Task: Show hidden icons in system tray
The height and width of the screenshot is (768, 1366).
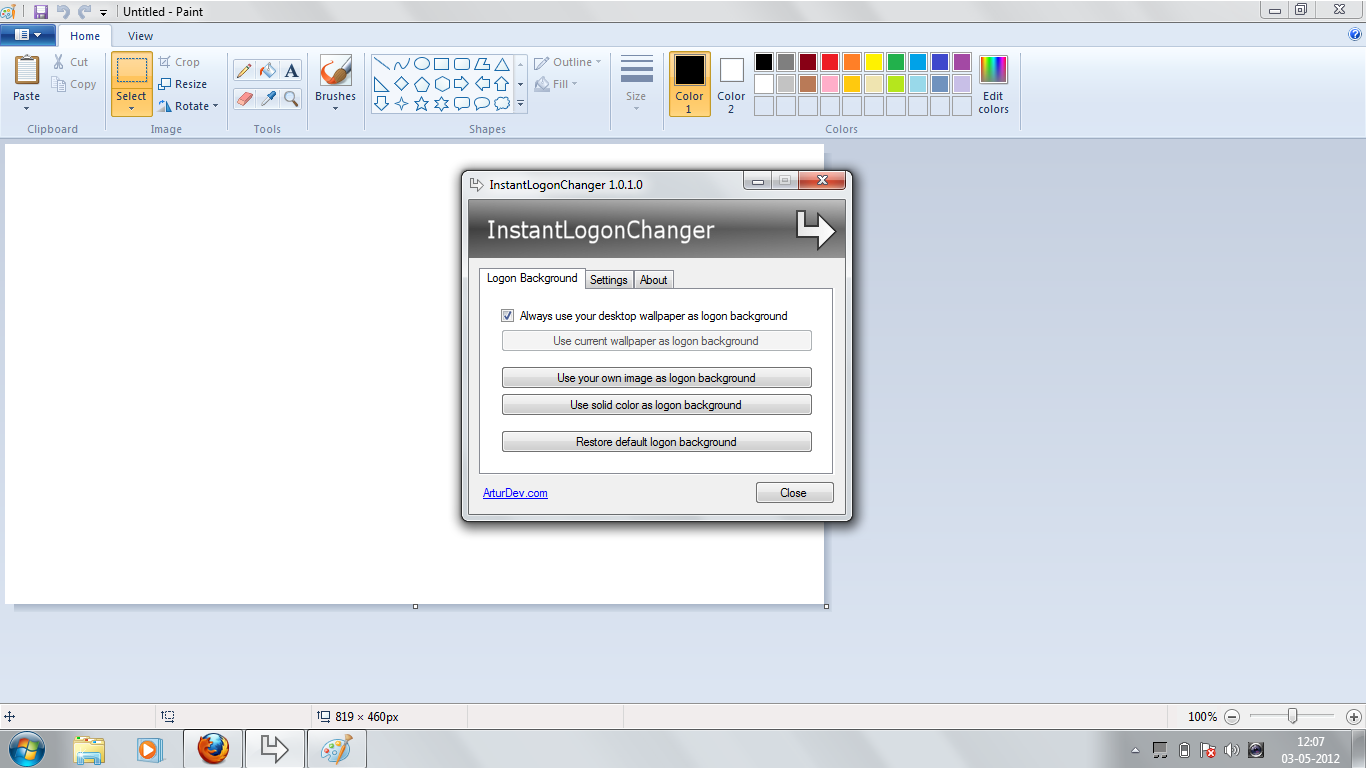Action: tap(1135, 750)
